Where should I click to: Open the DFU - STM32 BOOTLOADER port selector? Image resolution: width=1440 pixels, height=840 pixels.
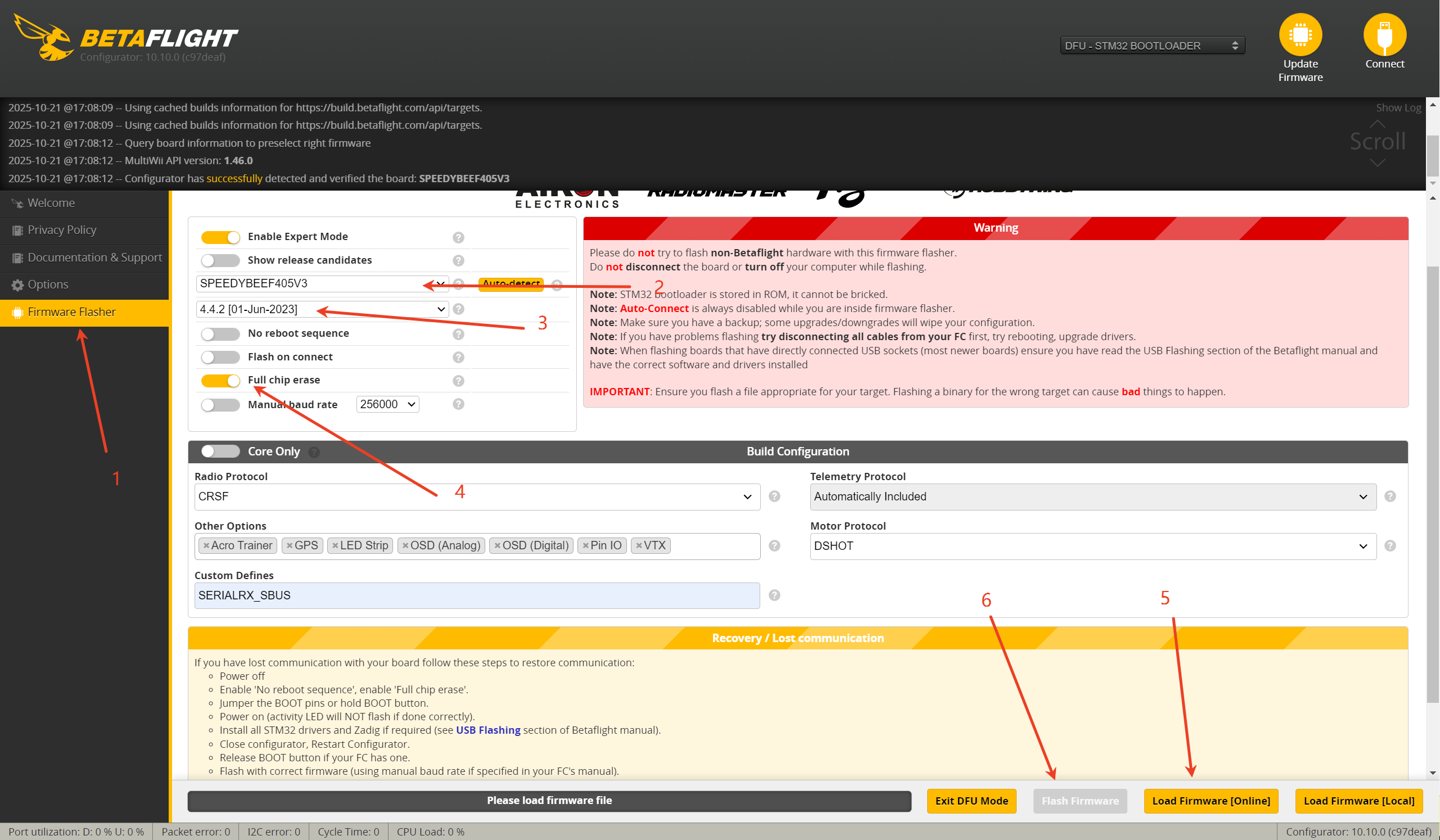pos(1152,46)
